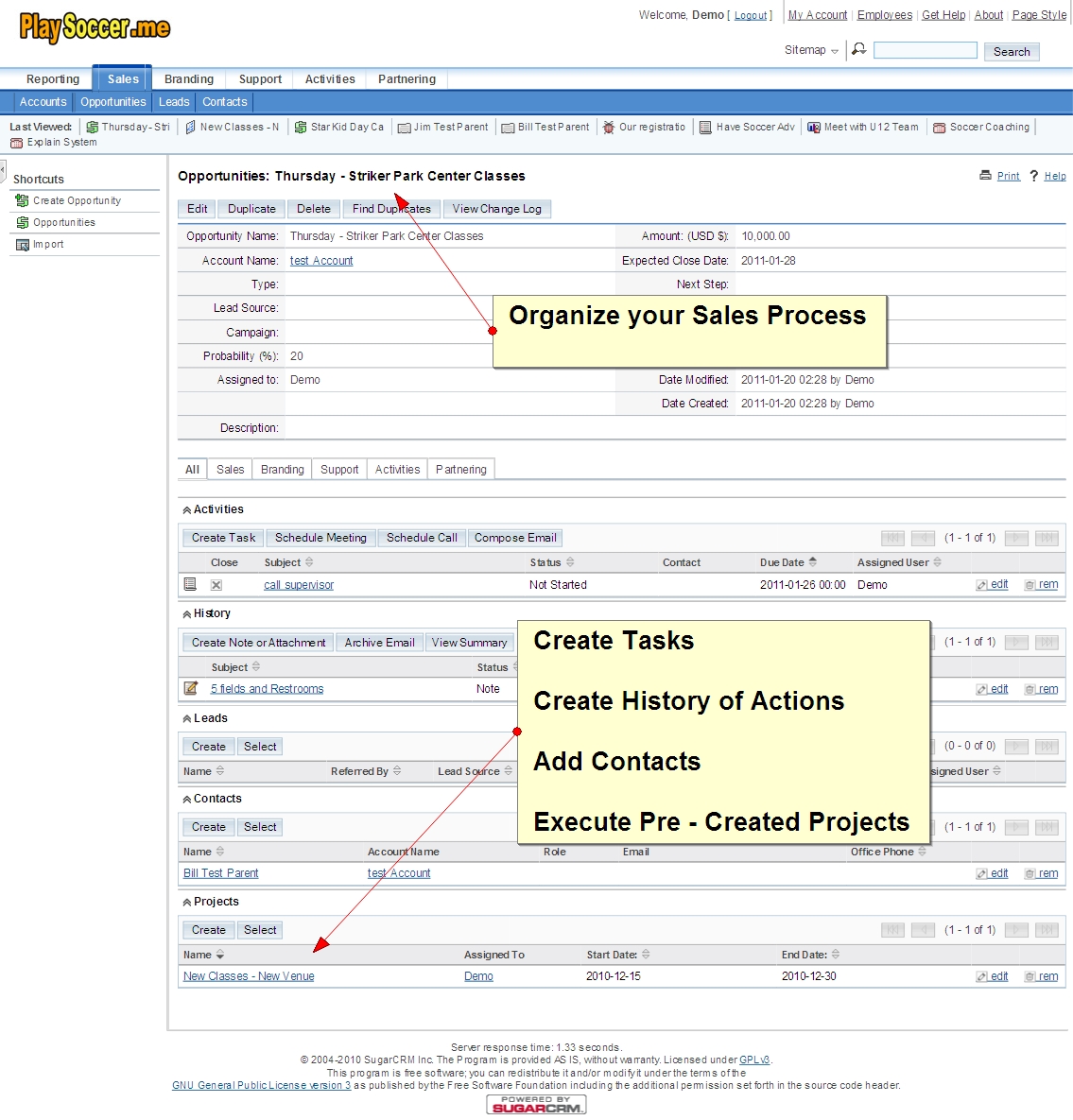Remove the New Classes - New Venue project
The width and height of the screenshot is (1073, 1120).
(x=1042, y=976)
